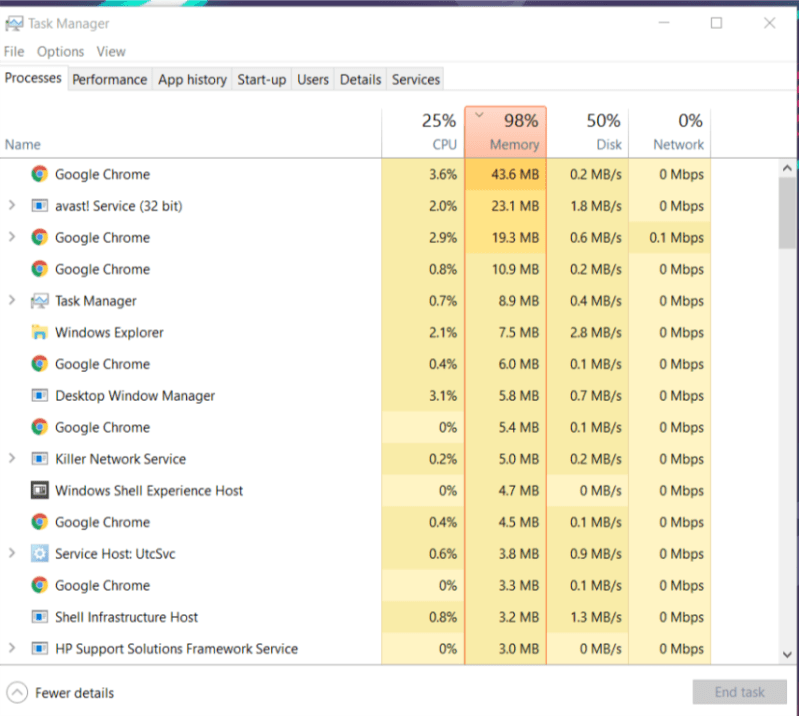Click the 43.6 MB memory value

coord(515,174)
